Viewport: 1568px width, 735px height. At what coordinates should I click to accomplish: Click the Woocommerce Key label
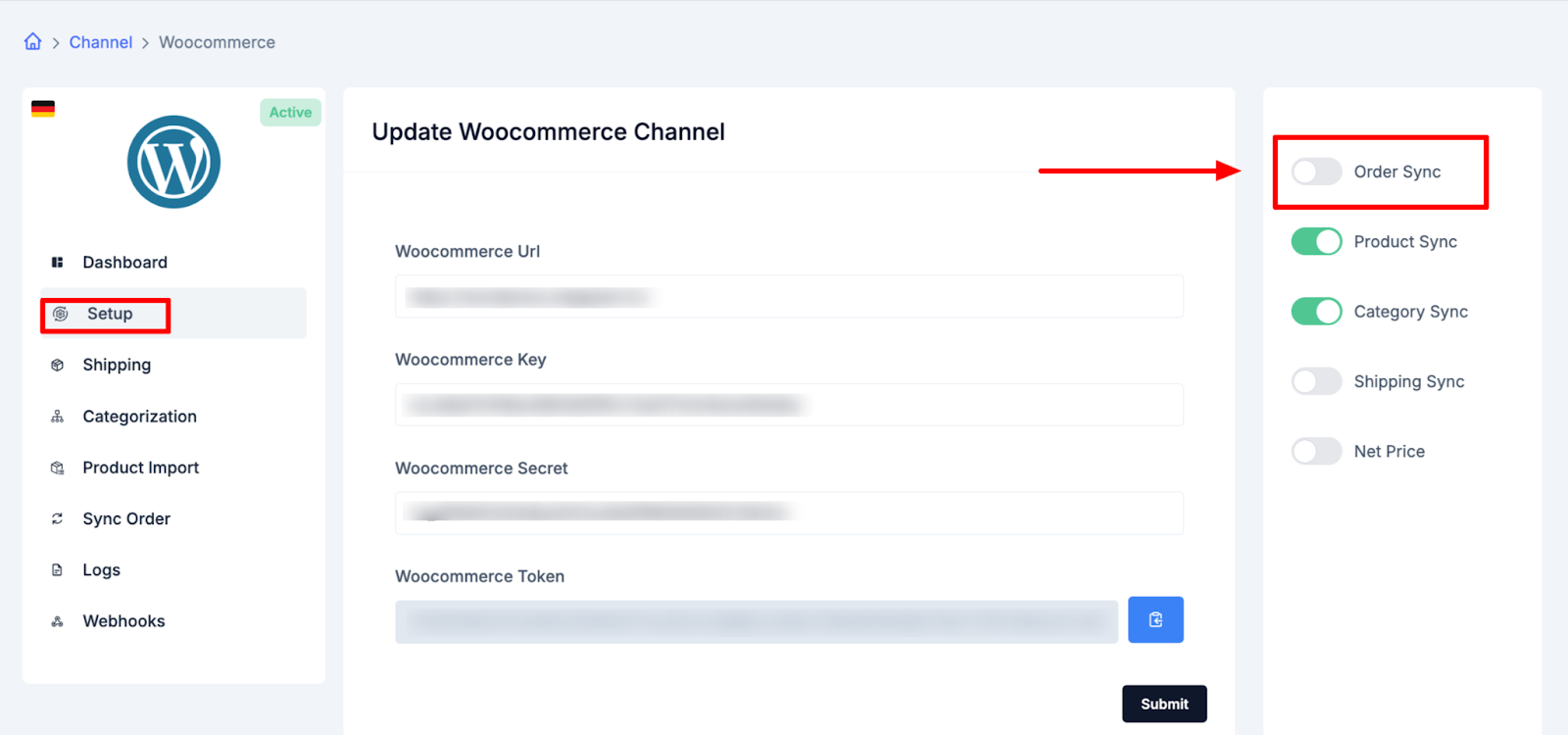click(x=470, y=360)
